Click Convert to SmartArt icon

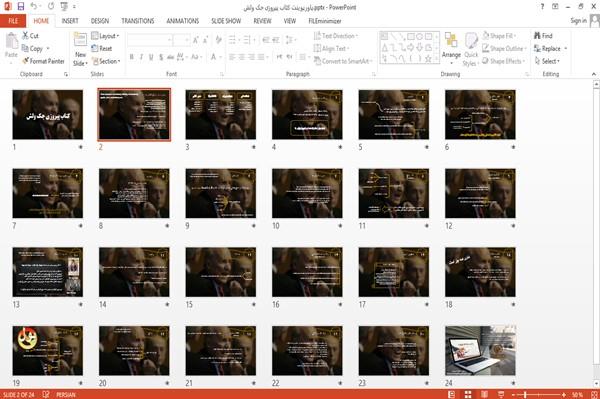(317, 61)
